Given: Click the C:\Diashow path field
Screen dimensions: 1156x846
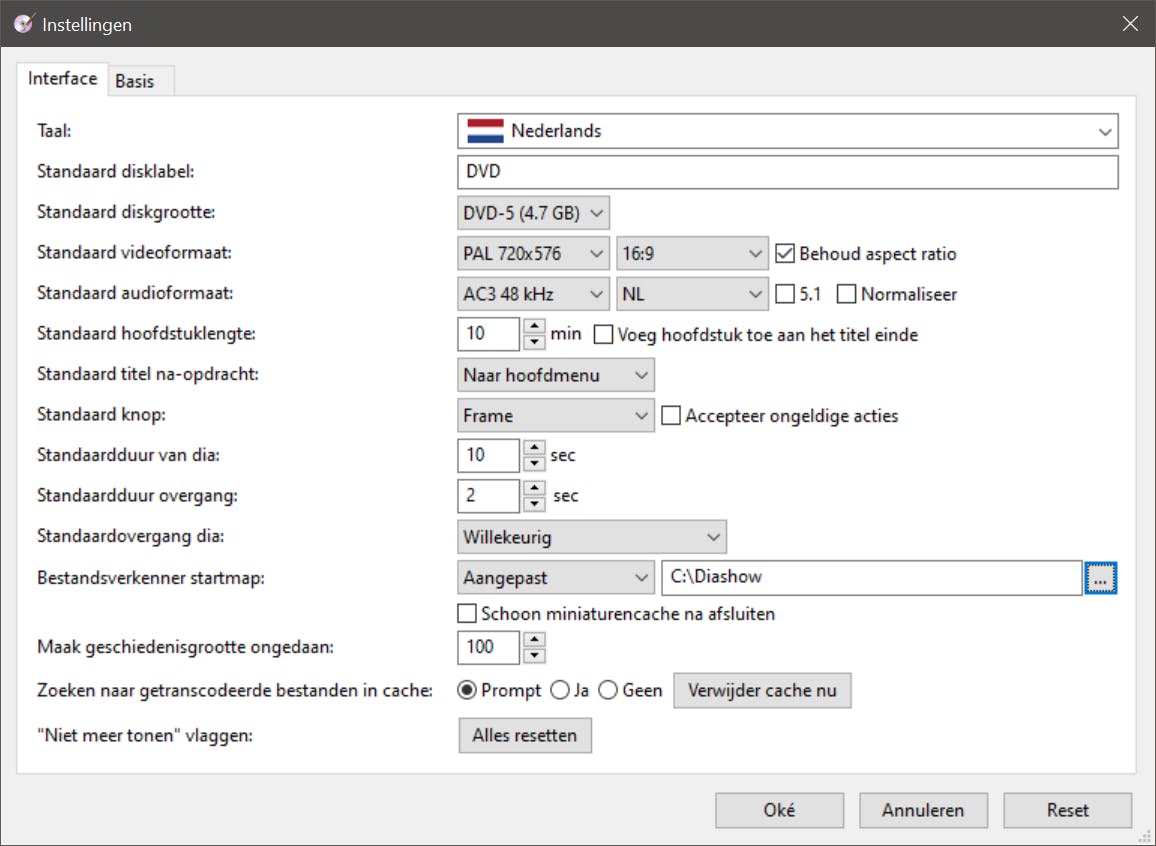Looking at the screenshot, I should point(871,578).
